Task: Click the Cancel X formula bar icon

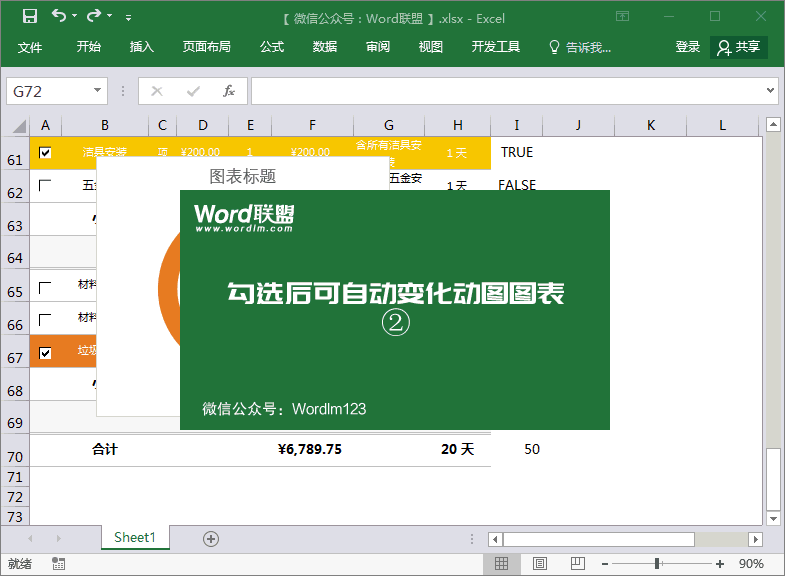Action: pos(157,91)
